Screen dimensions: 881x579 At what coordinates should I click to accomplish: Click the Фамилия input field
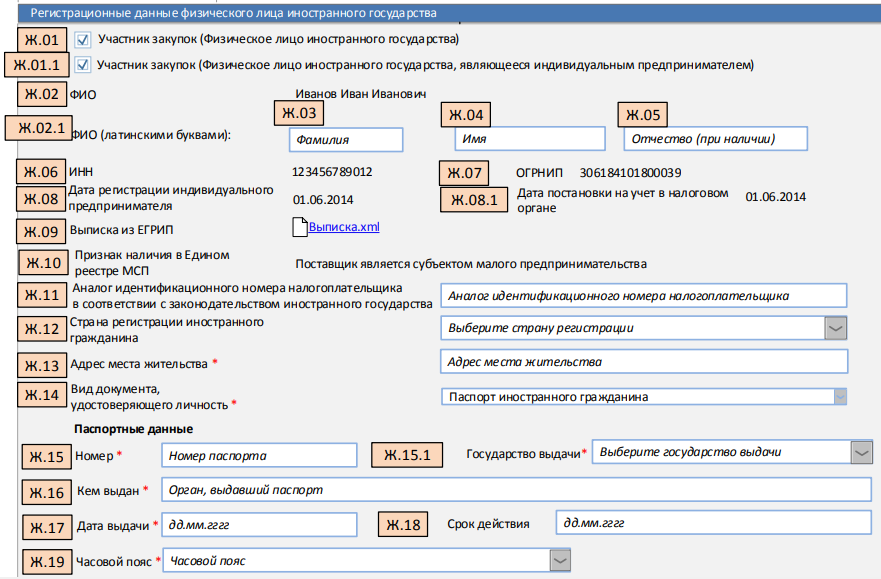[344, 139]
